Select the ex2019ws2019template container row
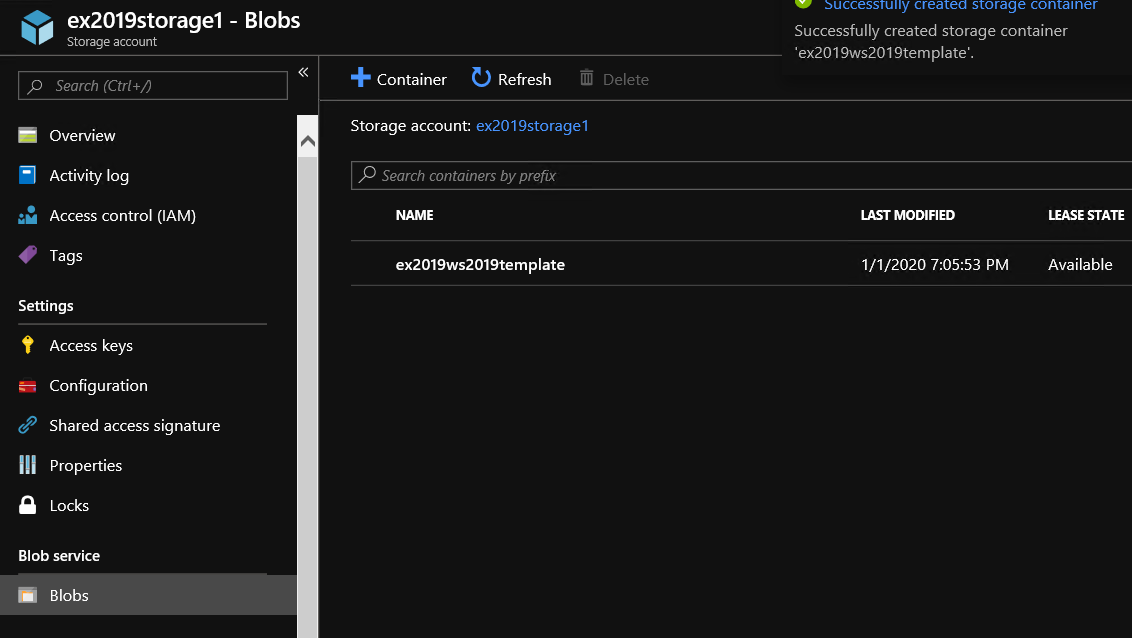The width and height of the screenshot is (1132, 638). 480,265
